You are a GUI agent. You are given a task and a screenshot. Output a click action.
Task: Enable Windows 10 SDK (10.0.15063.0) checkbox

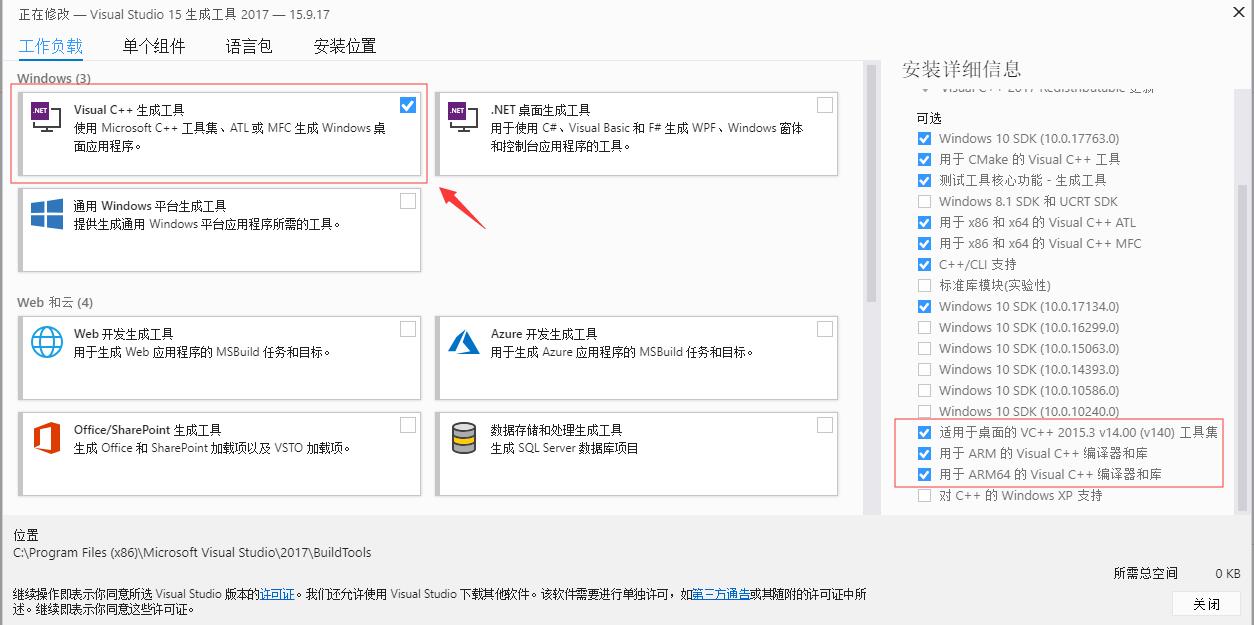(x=924, y=349)
